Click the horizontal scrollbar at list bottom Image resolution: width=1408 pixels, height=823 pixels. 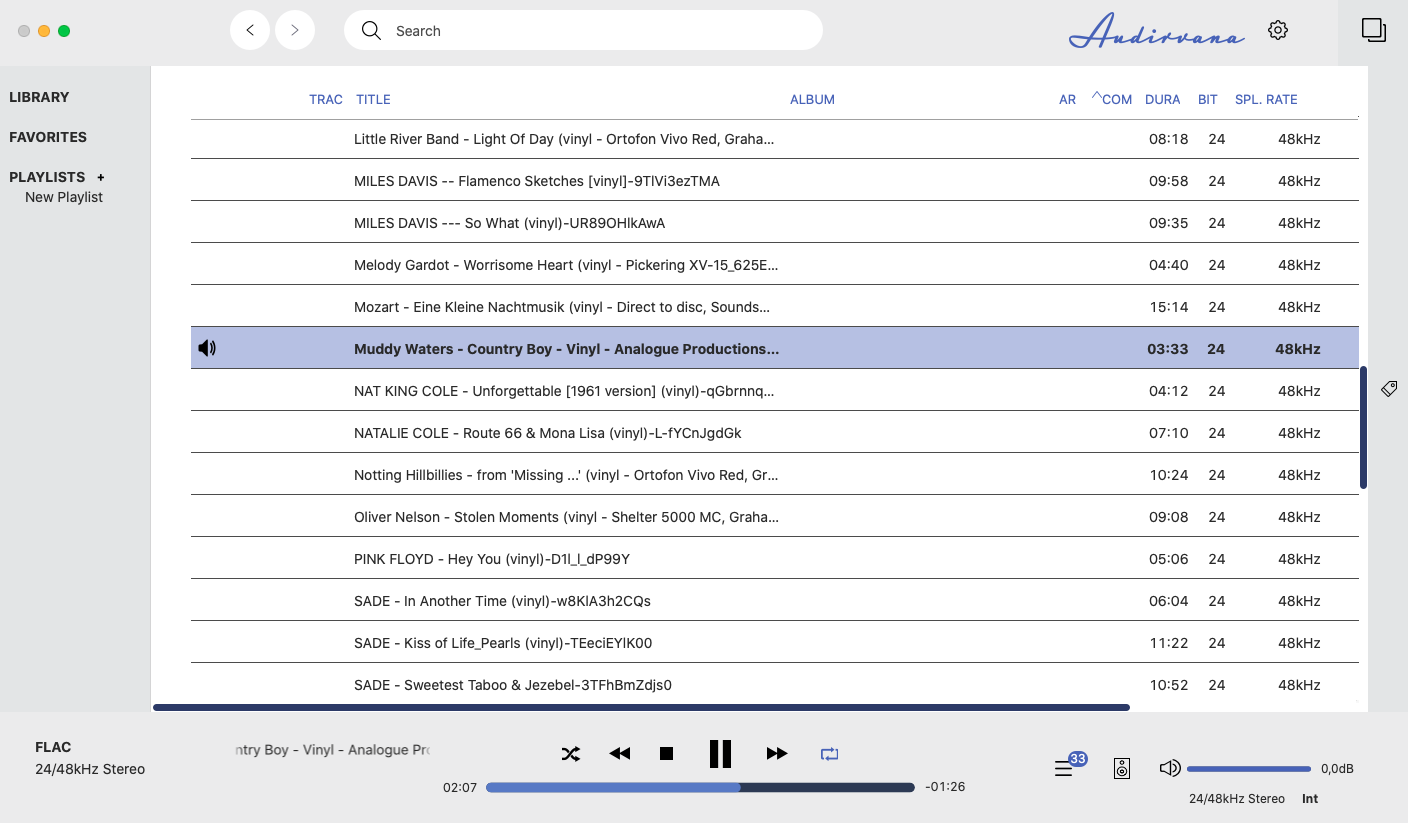coord(641,707)
